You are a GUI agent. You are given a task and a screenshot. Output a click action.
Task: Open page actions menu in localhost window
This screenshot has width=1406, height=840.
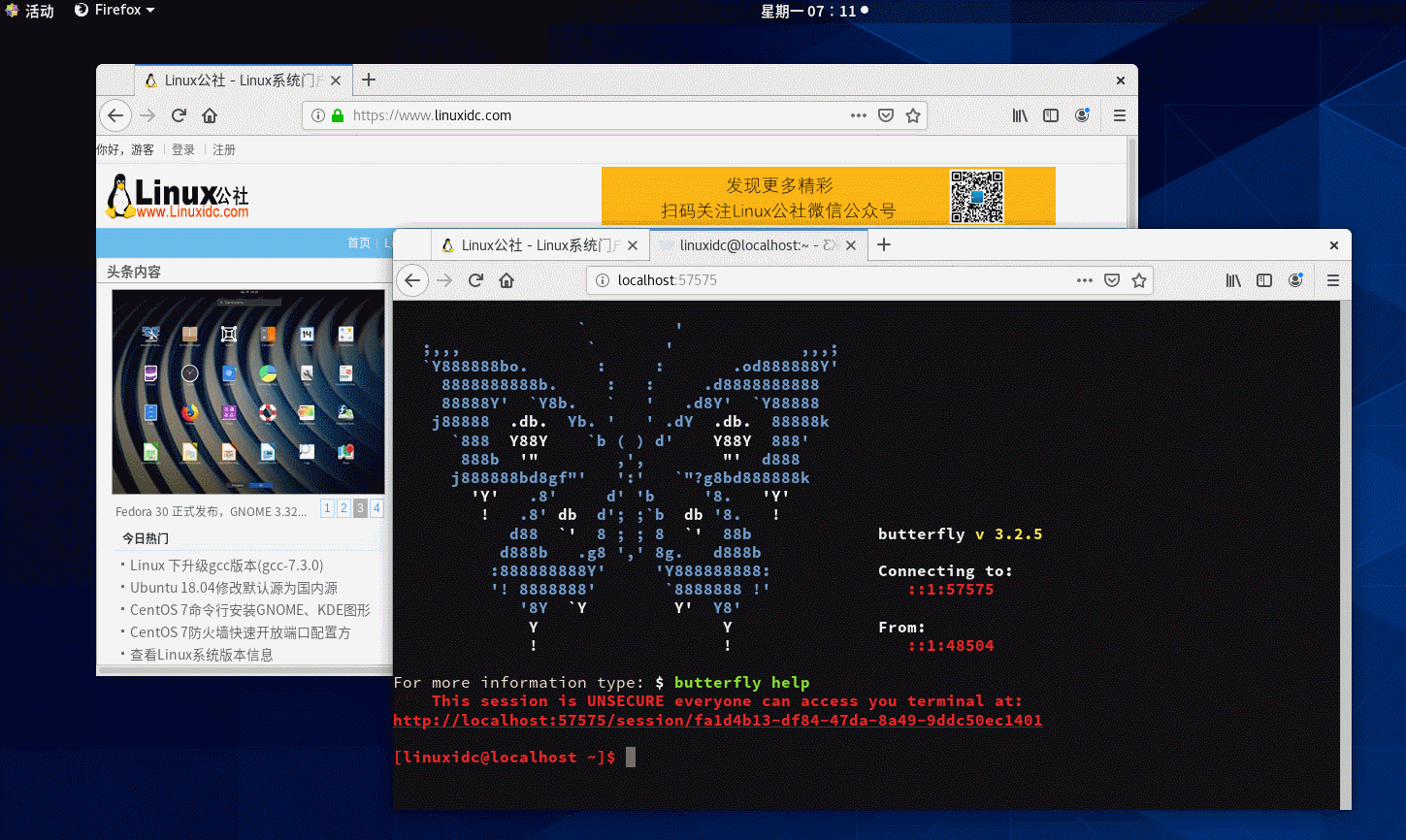tap(1085, 280)
